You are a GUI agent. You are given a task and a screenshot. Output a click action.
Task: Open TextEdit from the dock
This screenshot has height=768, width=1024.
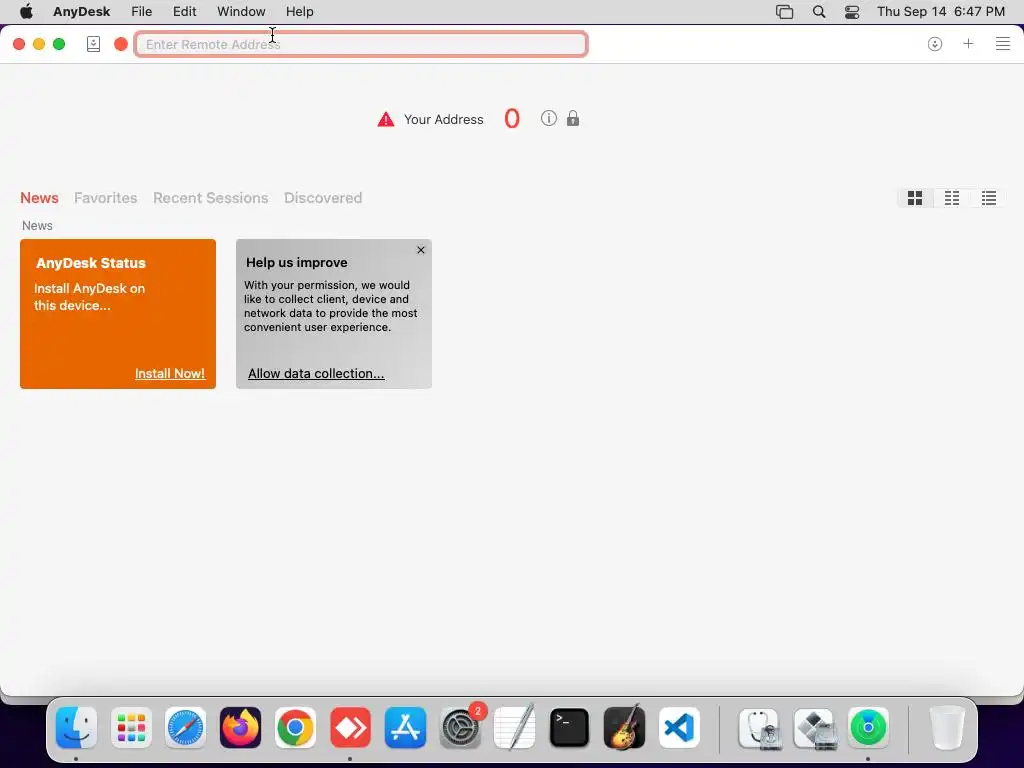click(x=515, y=728)
